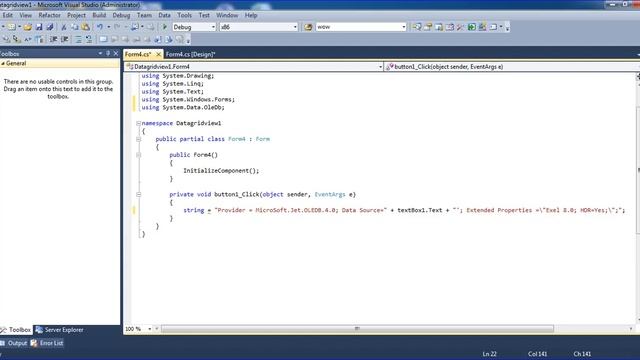The height and width of the screenshot is (360, 640).
Task: Collapse the class Form4 code region
Action: [x=138, y=139]
